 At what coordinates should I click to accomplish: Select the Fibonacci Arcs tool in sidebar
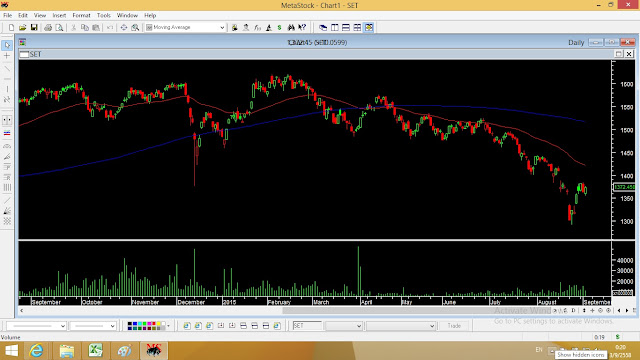point(7,146)
